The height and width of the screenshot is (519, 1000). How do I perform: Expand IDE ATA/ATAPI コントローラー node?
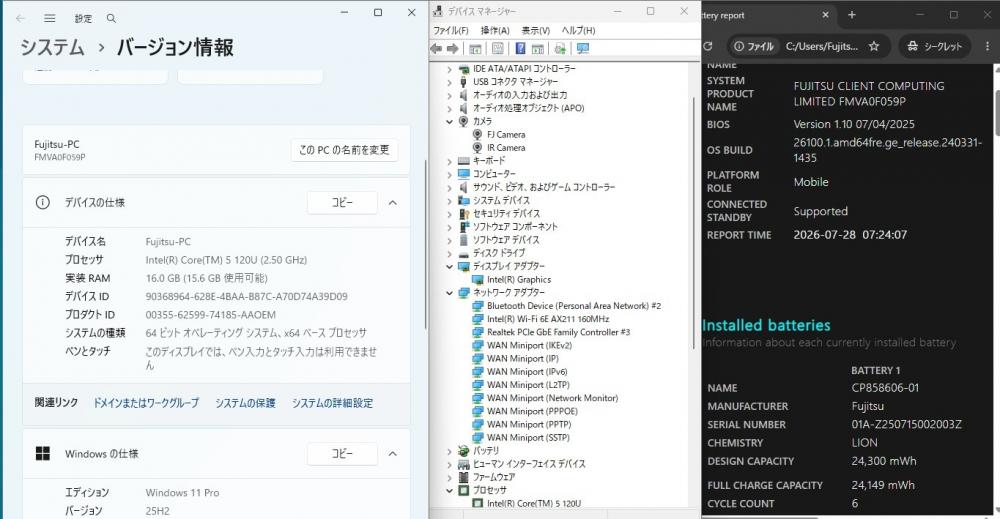(x=449, y=69)
